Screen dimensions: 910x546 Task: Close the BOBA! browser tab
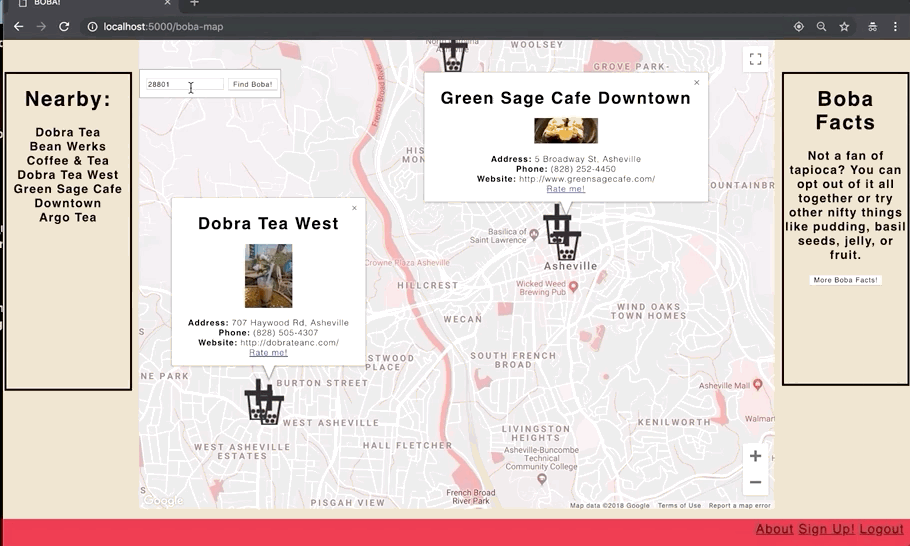(167, 3)
